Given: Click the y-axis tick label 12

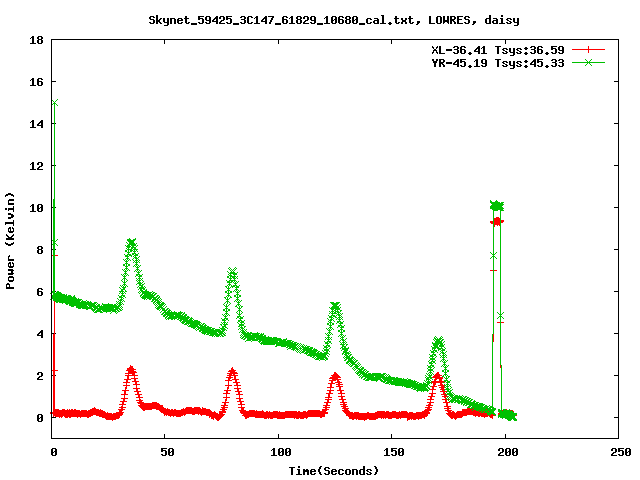Looking at the screenshot, I should point(36,166).
